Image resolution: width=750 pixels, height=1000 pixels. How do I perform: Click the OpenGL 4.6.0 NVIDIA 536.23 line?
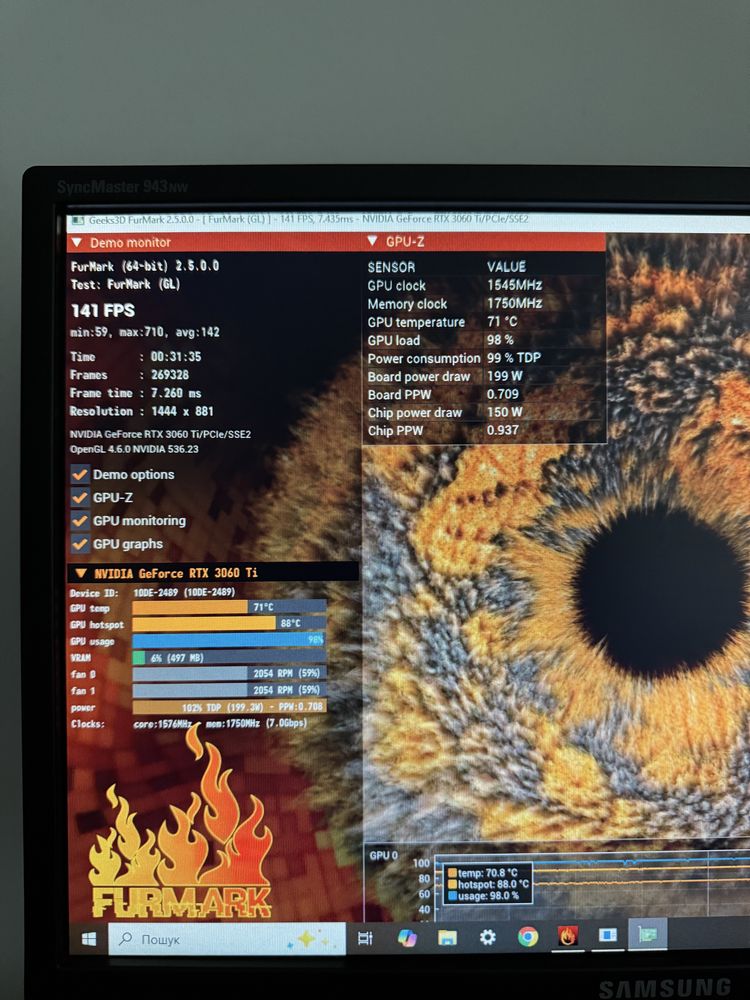[134, 449]
